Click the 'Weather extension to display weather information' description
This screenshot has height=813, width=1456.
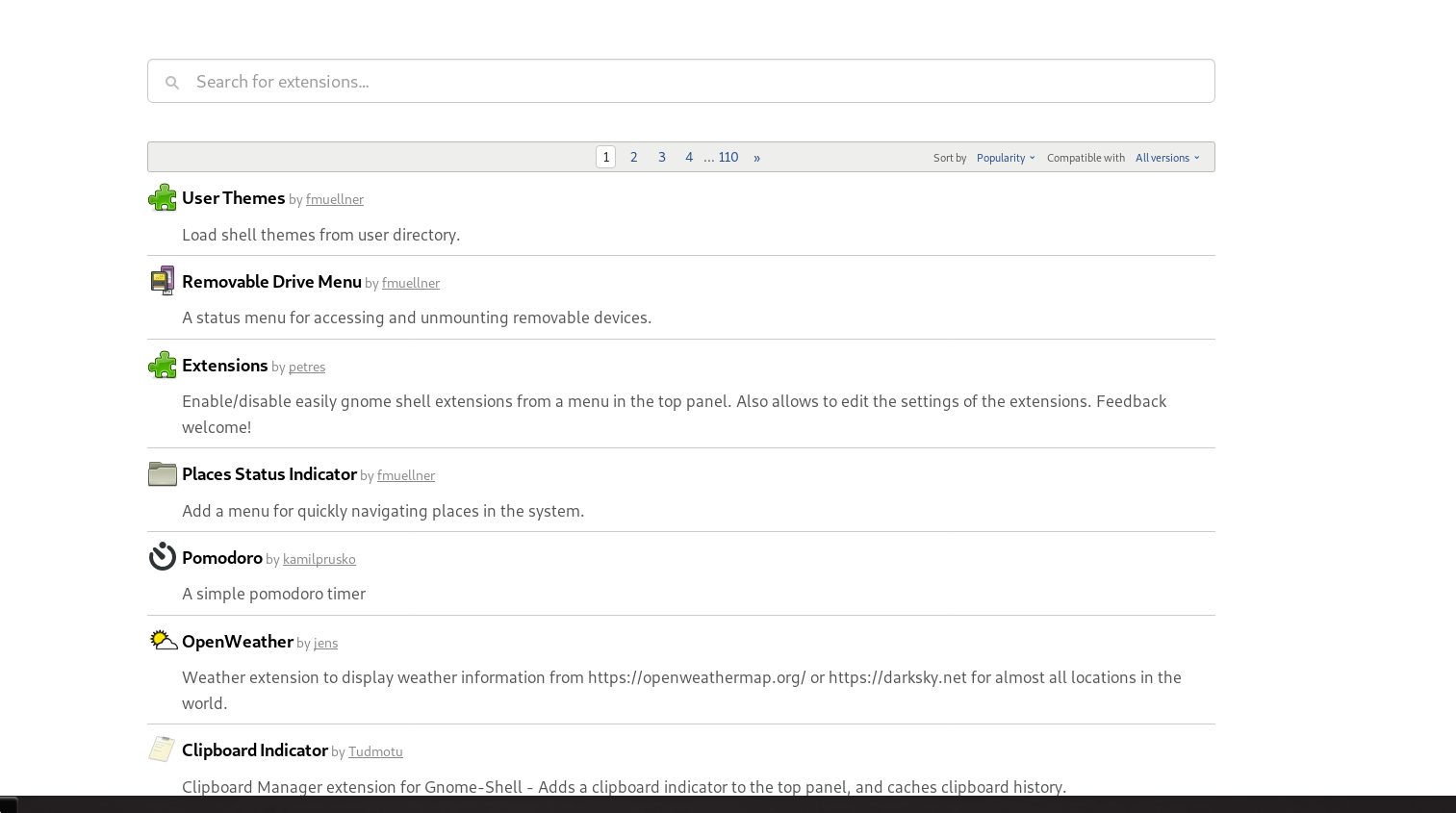click(681, 690)
